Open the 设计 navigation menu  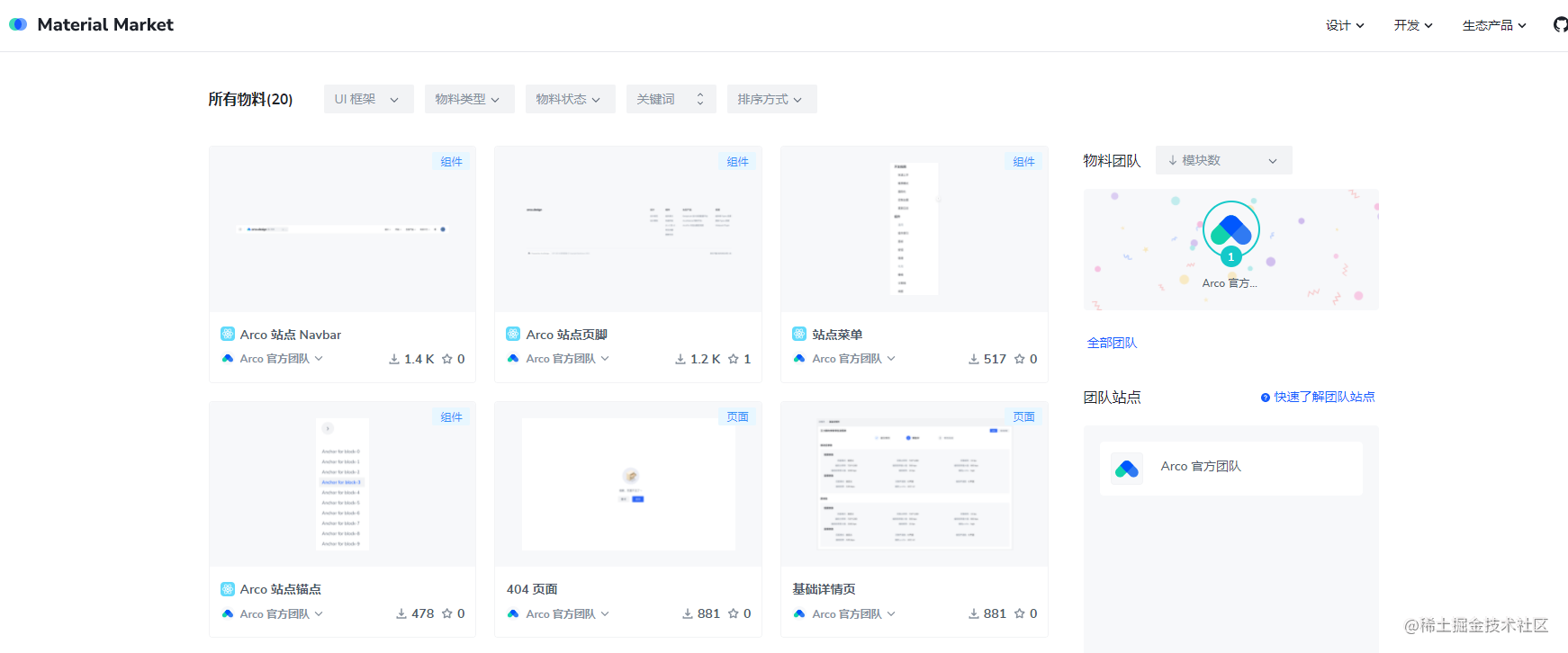tap(1345, 25)
